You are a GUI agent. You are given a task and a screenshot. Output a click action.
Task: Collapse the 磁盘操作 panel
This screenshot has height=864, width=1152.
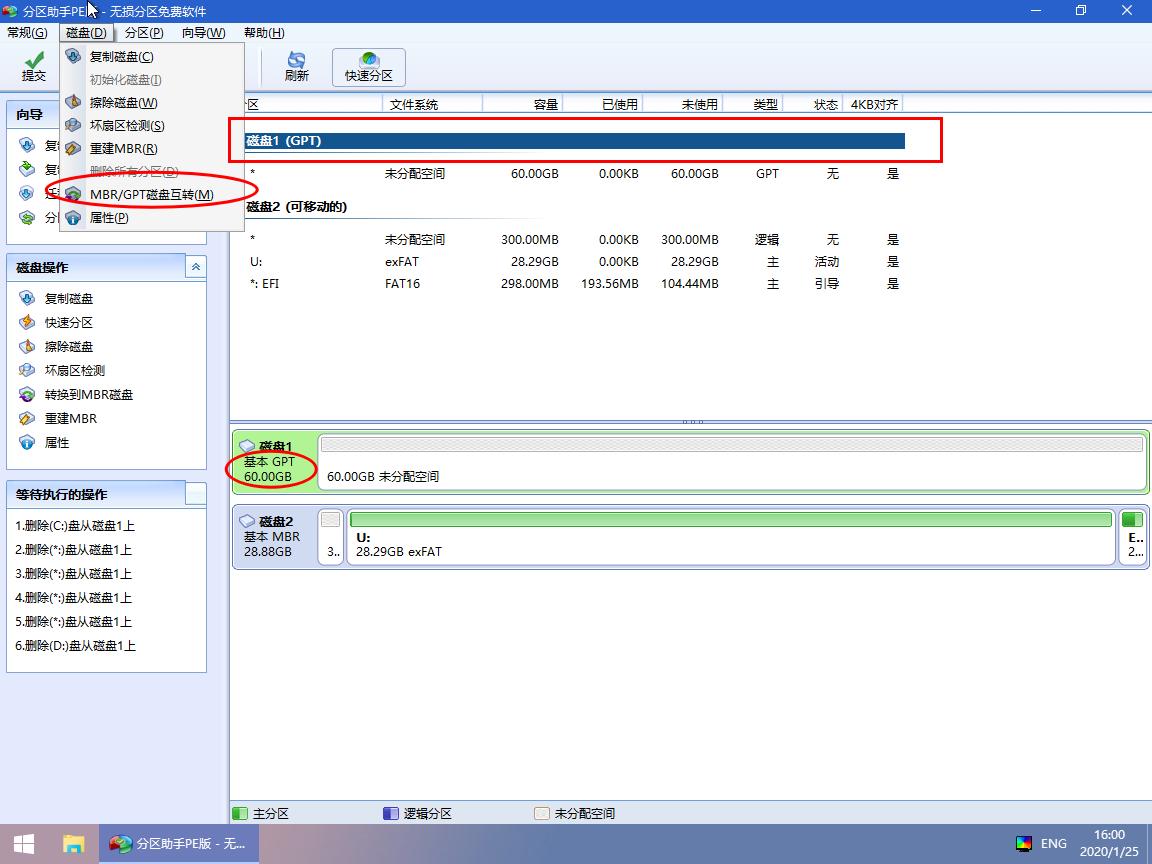196,267
